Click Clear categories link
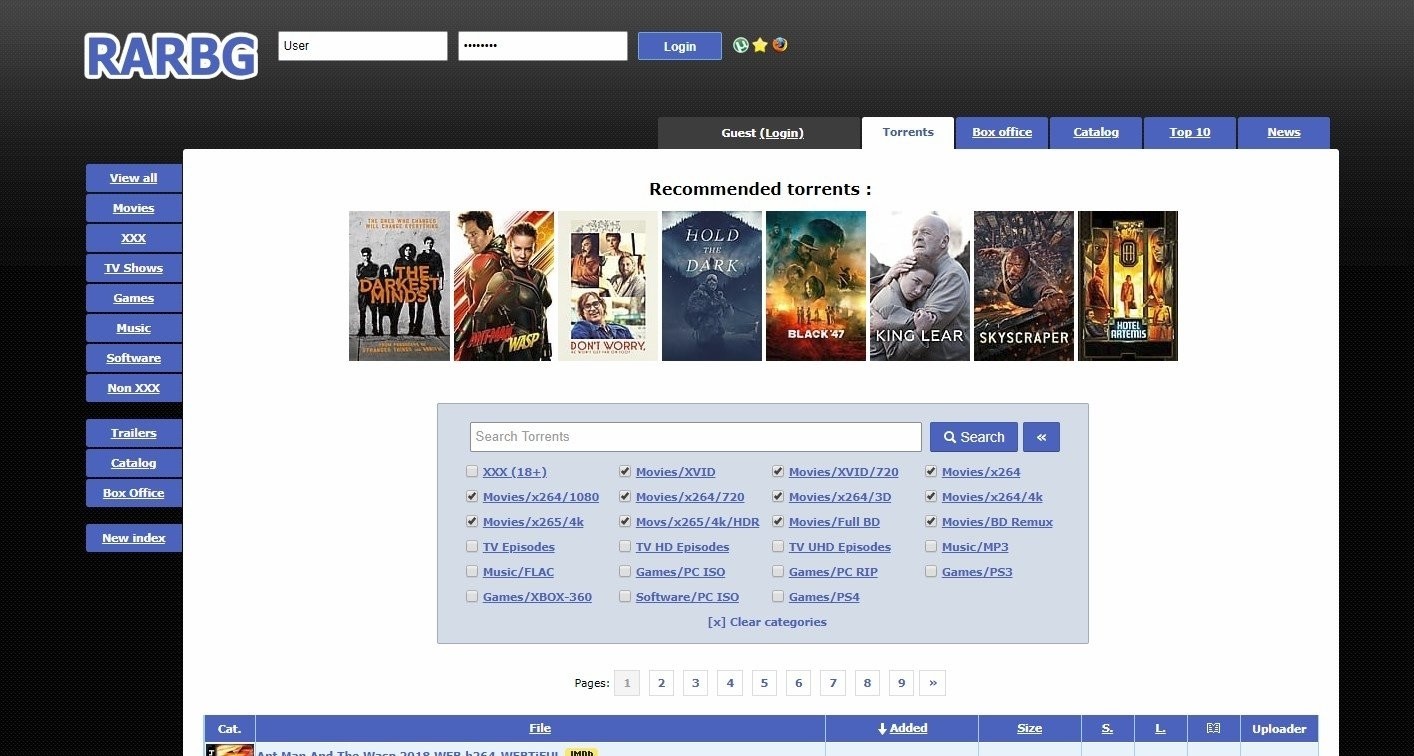This screenshot has width=1414, height=756. [767, 622]
